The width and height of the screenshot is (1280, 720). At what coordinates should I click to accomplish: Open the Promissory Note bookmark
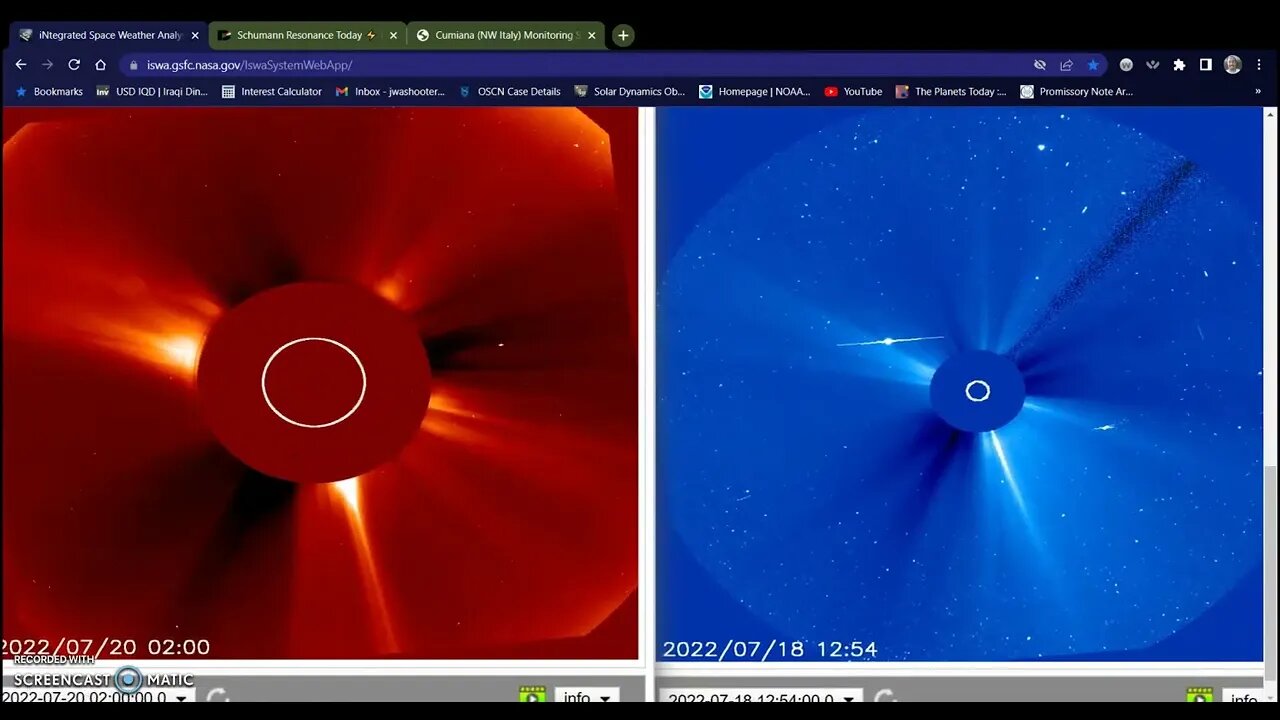(1077, 91)
